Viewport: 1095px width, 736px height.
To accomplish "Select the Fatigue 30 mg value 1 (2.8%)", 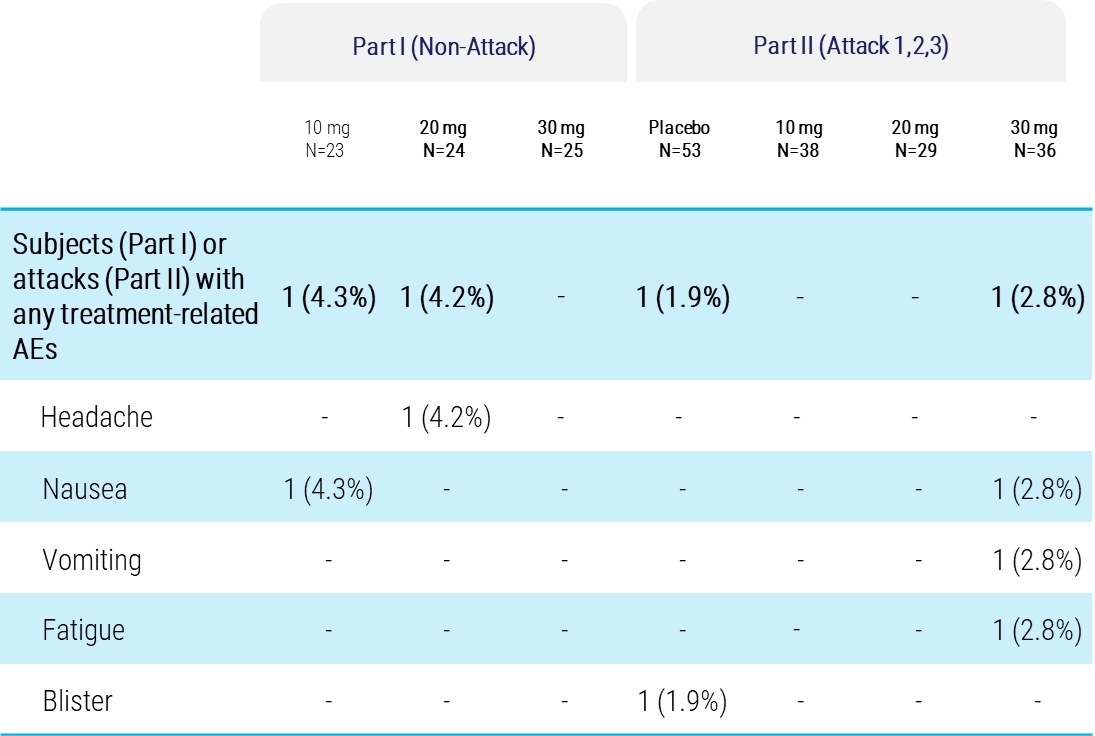I will pyautogui.click(x=1037, y=631).
